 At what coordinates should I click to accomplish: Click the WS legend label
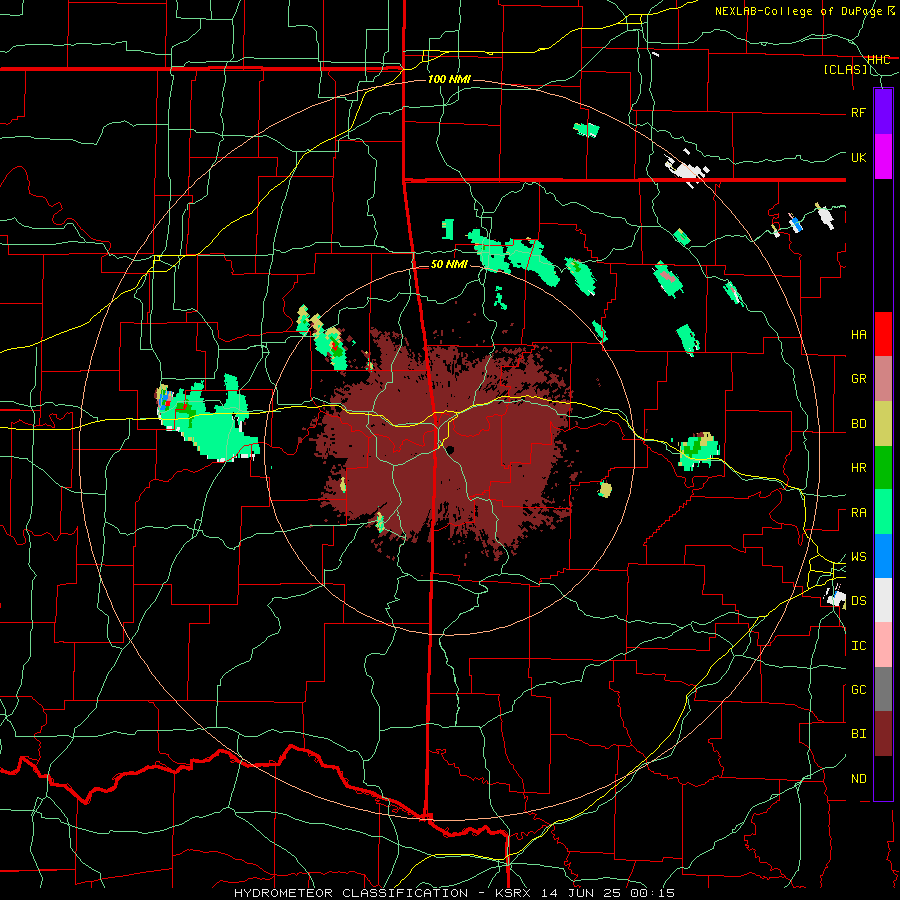point(859,557)
